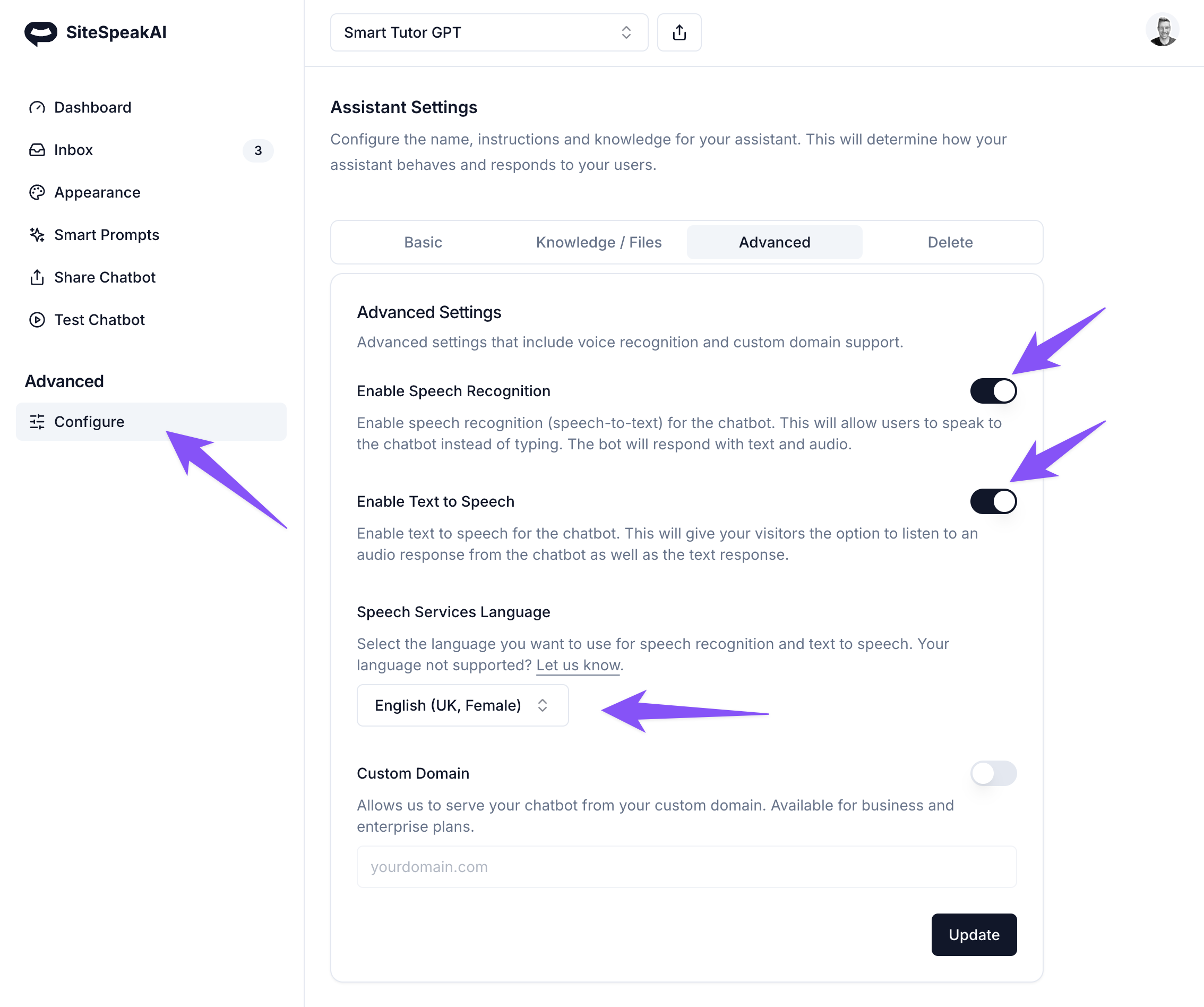Click the SiteSpeakAI logo icon

(x=41, y=33)
